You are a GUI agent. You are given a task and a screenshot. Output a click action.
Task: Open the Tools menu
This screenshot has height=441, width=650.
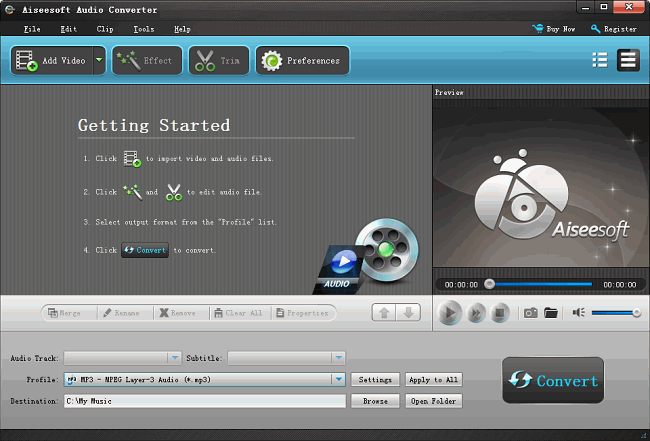coord(143,29)
